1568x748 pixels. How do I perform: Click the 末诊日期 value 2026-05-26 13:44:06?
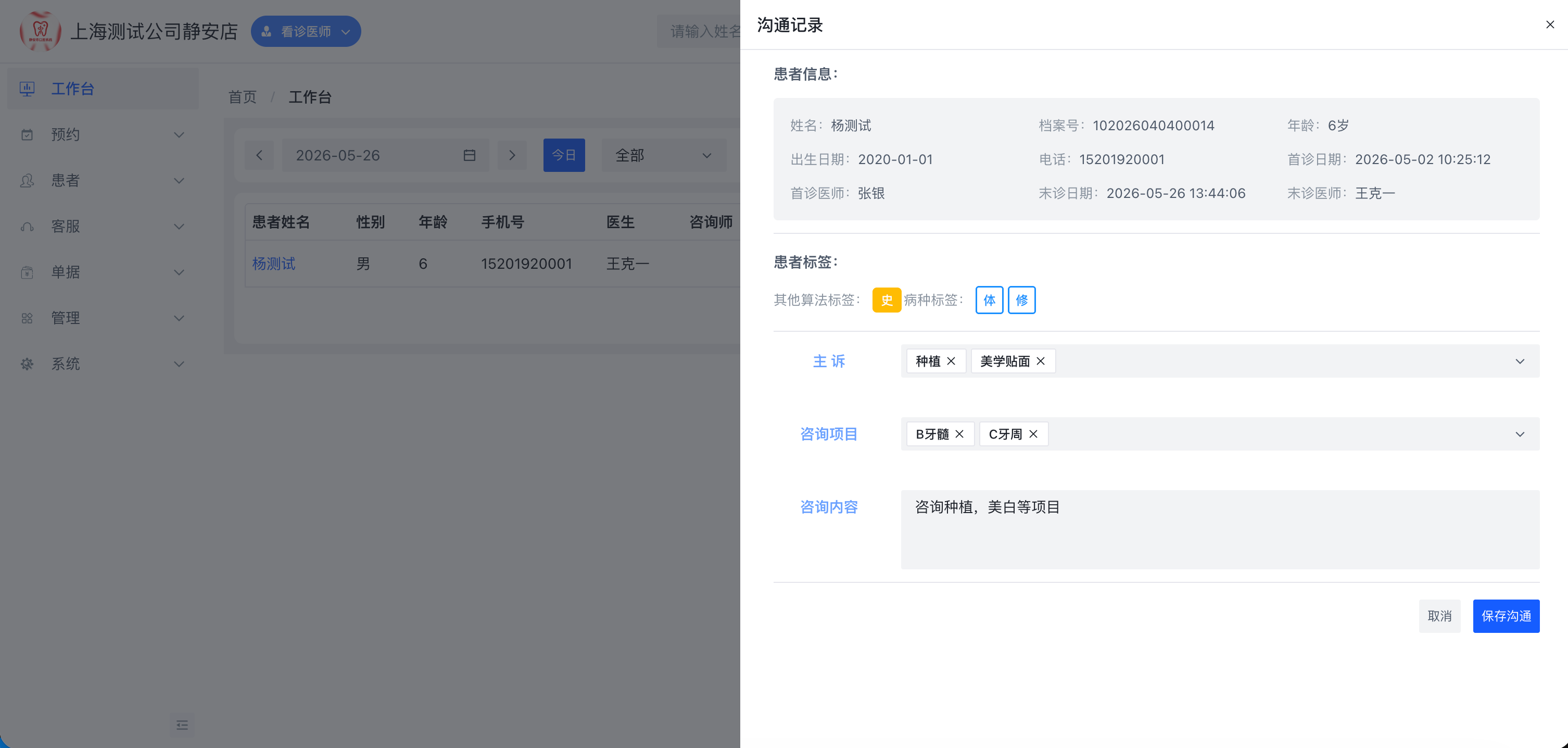[x=1176, y=194]
